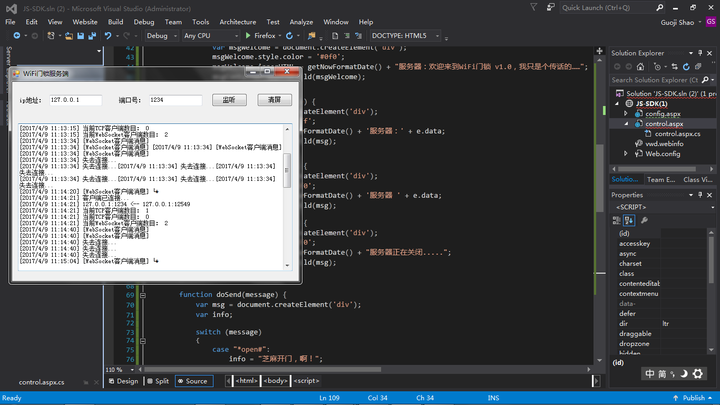Screen dimensions: 720x405
Task: Switch editor to Split view
Action: pos(157,381)
